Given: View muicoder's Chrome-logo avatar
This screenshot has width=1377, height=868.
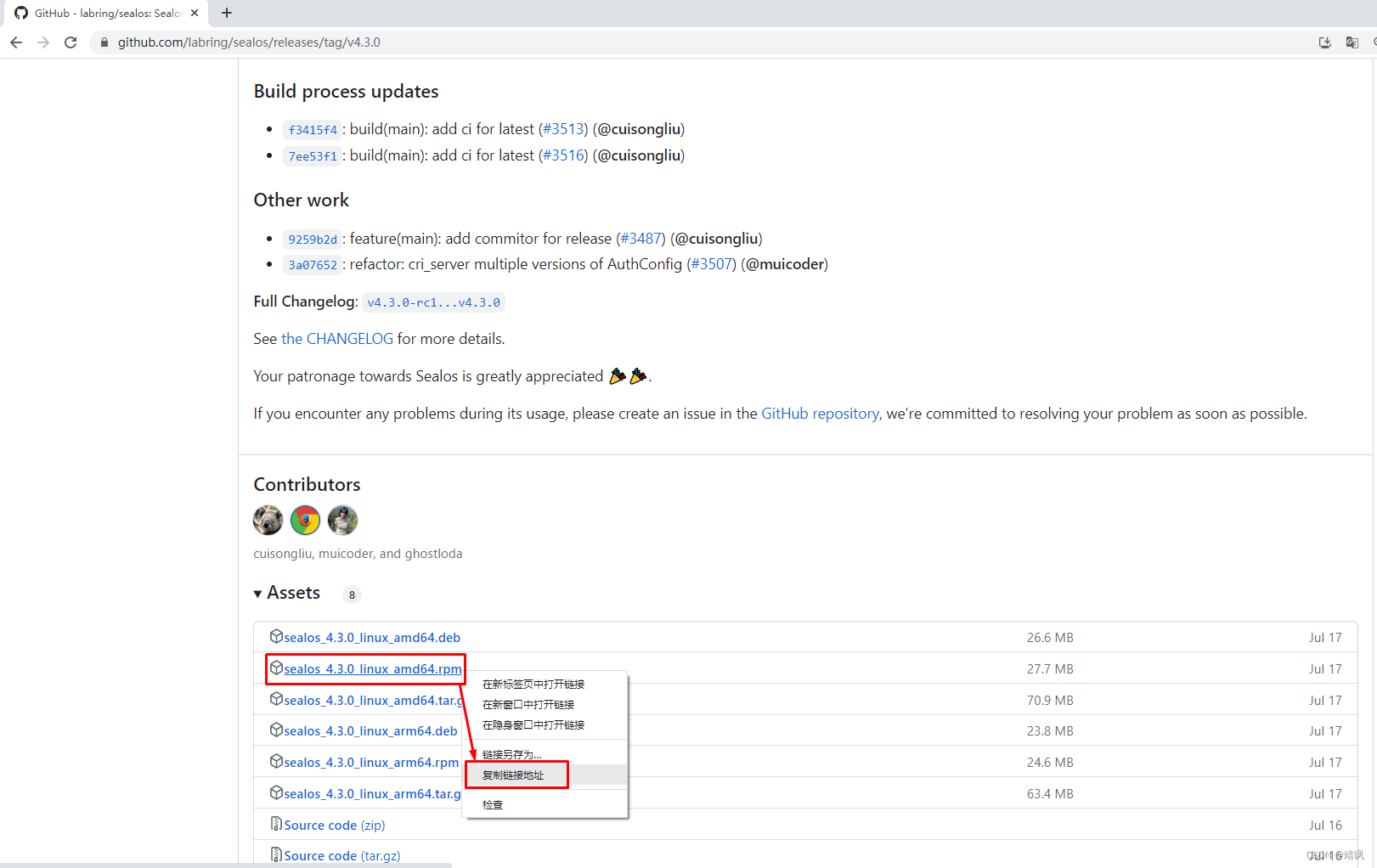Looking at the screenshot, I should point(305,520).
